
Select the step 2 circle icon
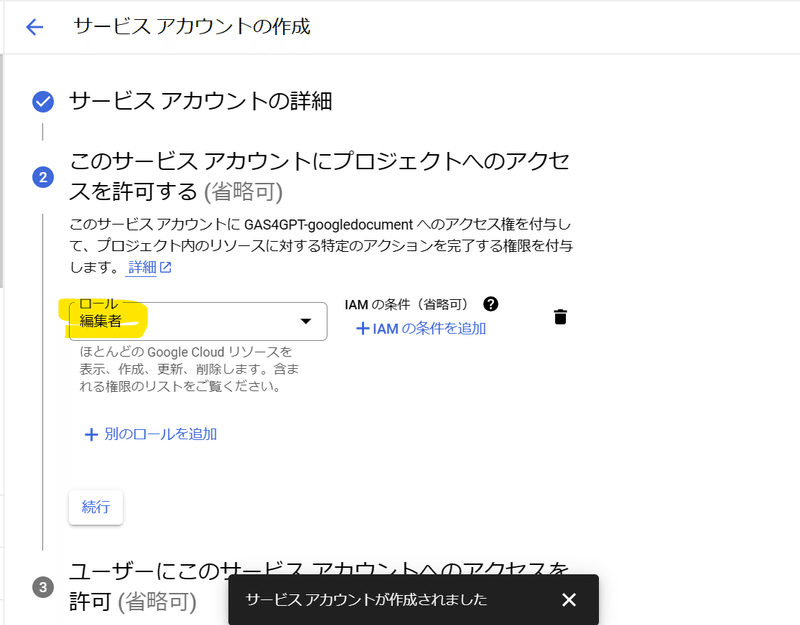pyautogui.click(x=43, y=177)
